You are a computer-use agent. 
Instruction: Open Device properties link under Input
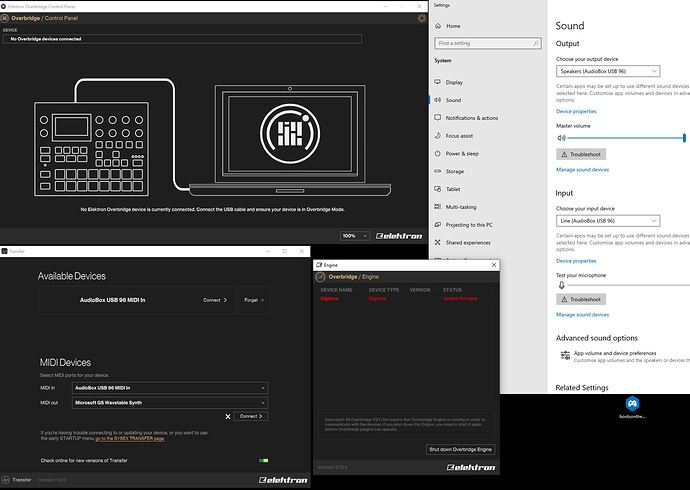click(x=576, y=261)
